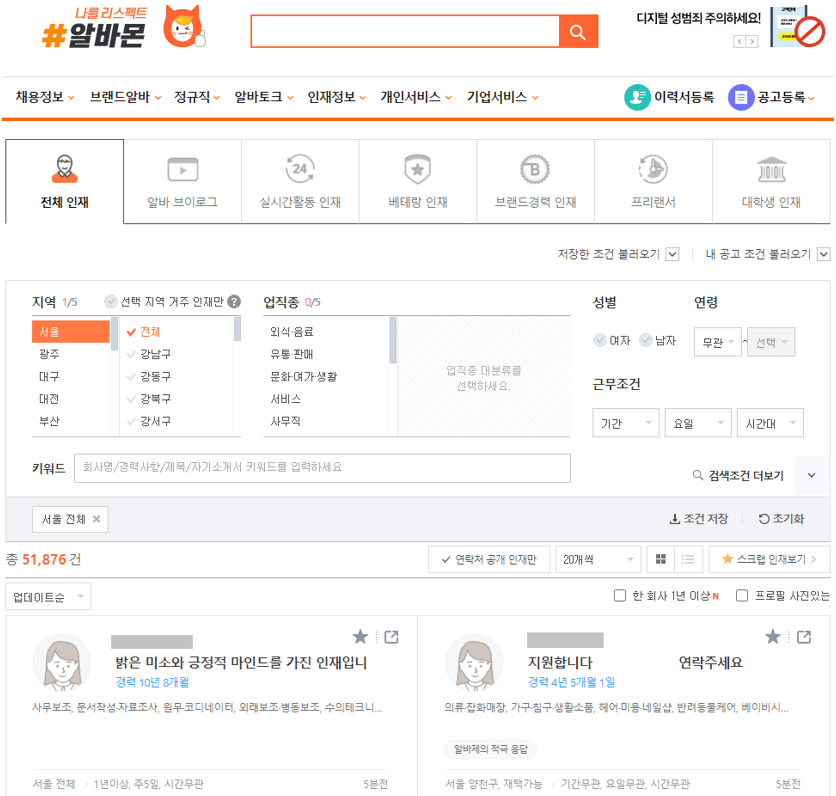Open the 대학생 인재 tab
Screen dimensions: 836x796
[x=771, y=182]
